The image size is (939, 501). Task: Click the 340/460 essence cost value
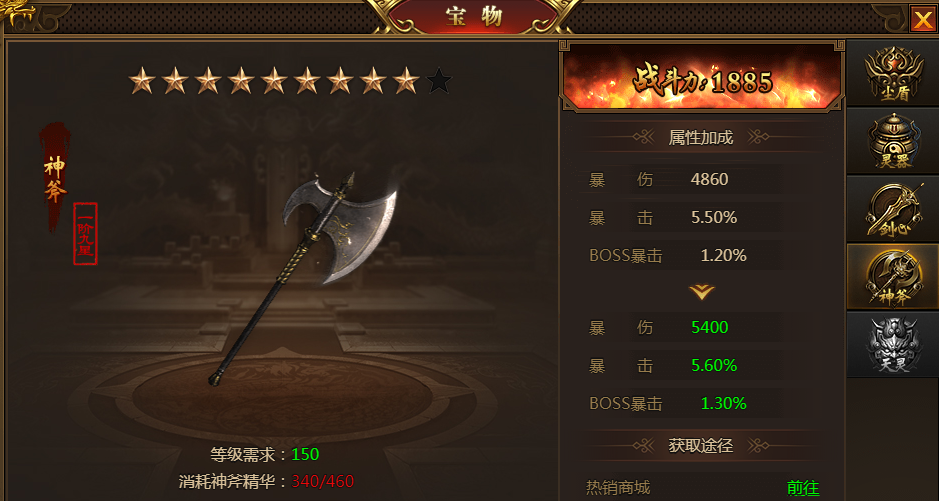point(323,481)
